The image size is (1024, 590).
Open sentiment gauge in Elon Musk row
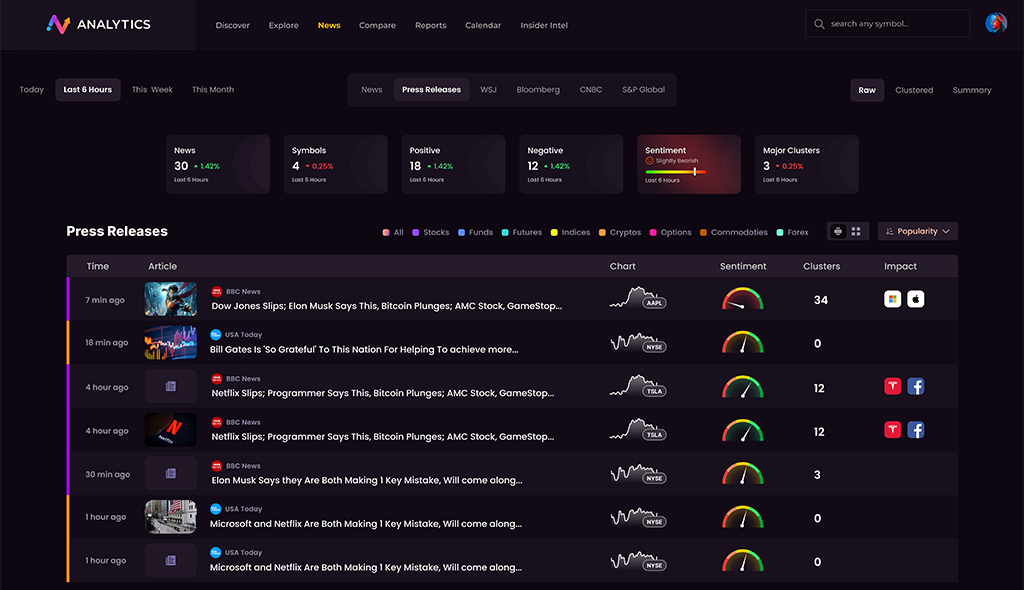tap(743, 474)
